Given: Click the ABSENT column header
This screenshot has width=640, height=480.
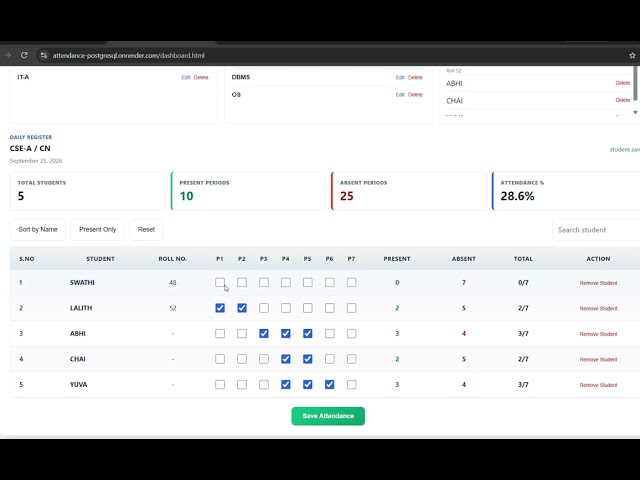Looking at the screenshot, I should coord(464,259).
